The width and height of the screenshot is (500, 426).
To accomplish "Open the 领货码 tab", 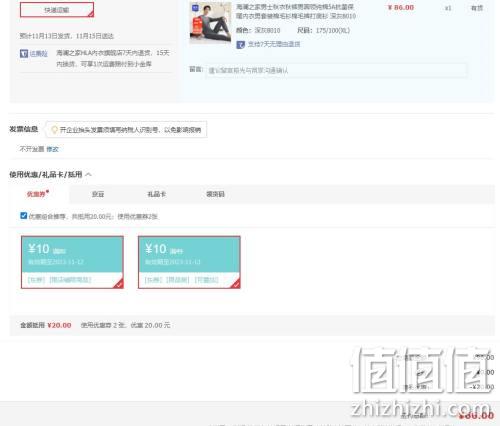I will (x=215, y=194).
